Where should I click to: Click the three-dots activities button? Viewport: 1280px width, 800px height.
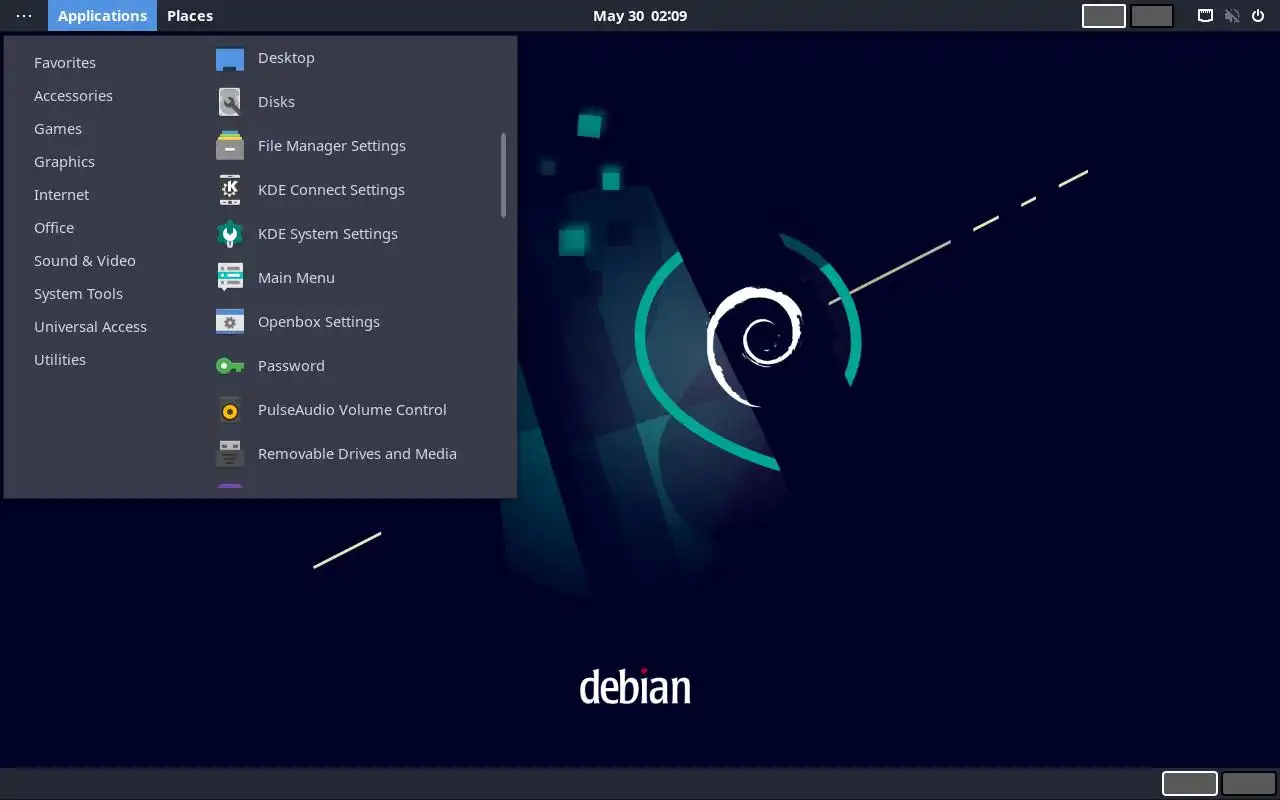[x=24, y=16]
